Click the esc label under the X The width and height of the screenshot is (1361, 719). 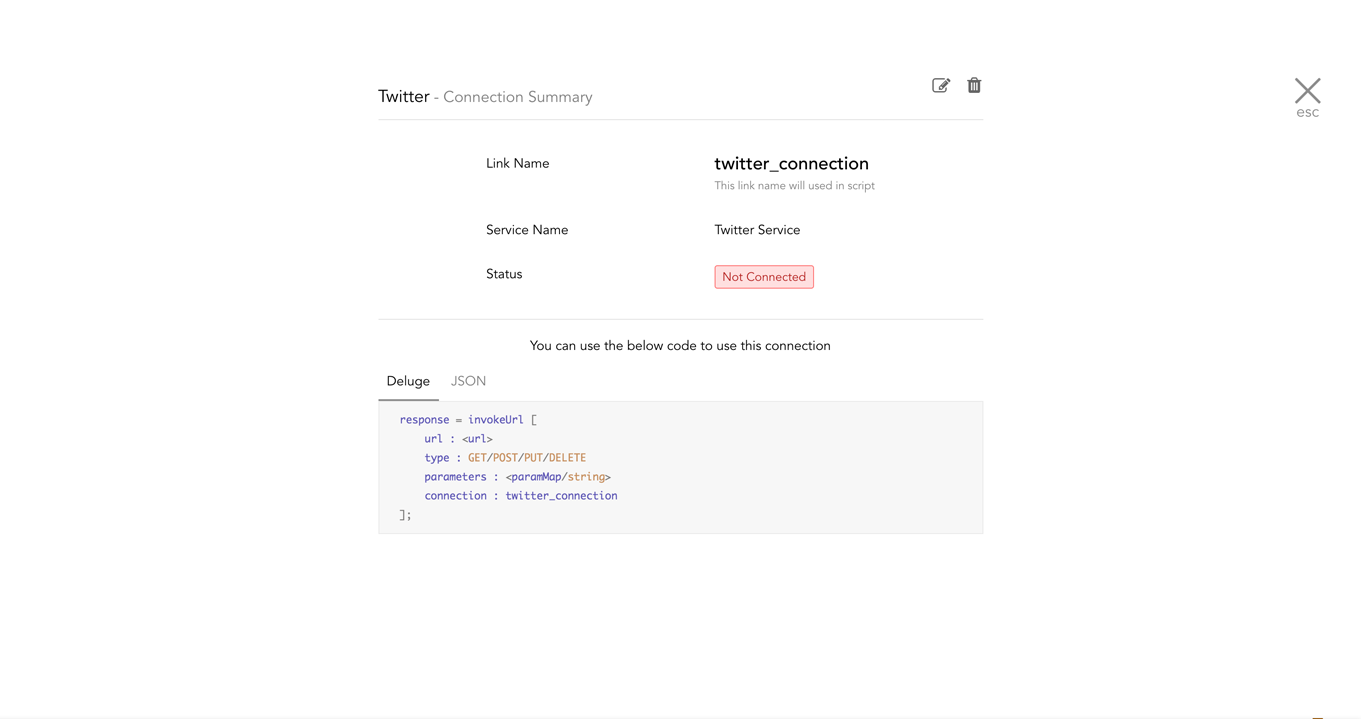(x=1307, y=112)
